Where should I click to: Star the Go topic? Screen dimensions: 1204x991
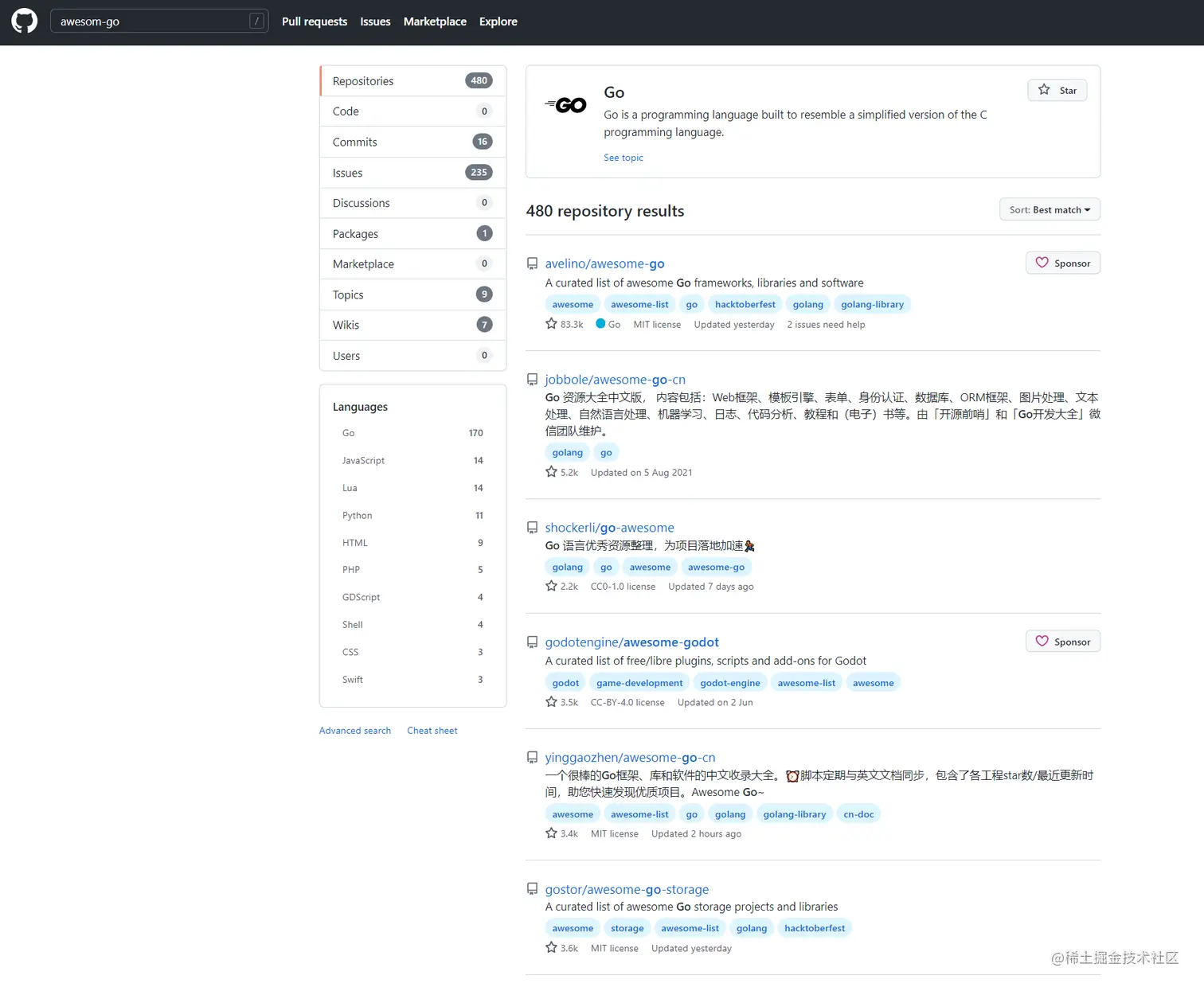[1057, 90]
